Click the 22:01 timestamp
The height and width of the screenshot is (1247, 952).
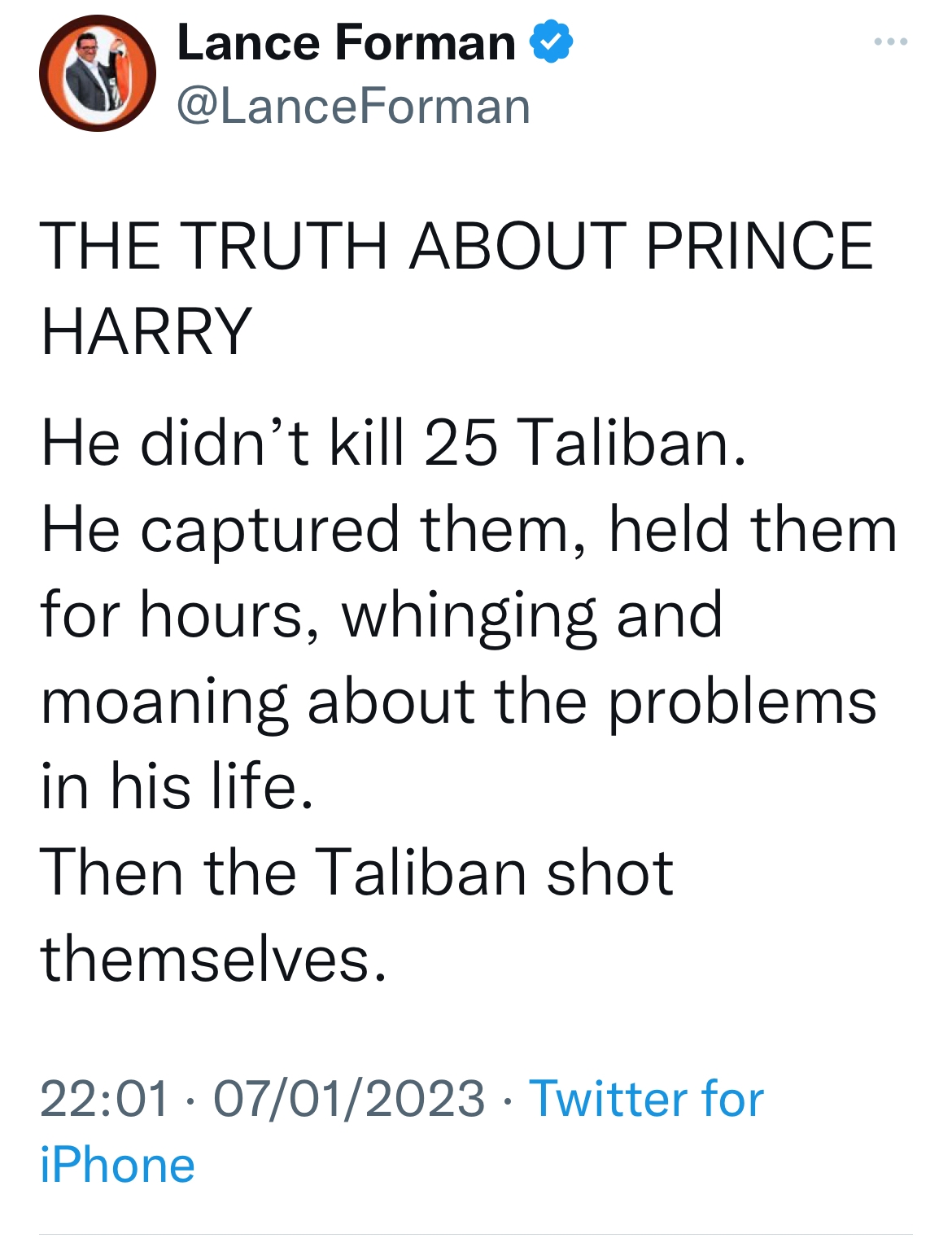pos(104,1099)
